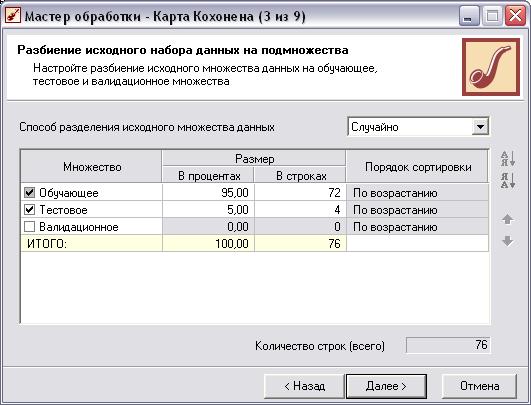Cancel the wizard with Отмена
This screenshot has width=531, height=405.
point(479,386)
